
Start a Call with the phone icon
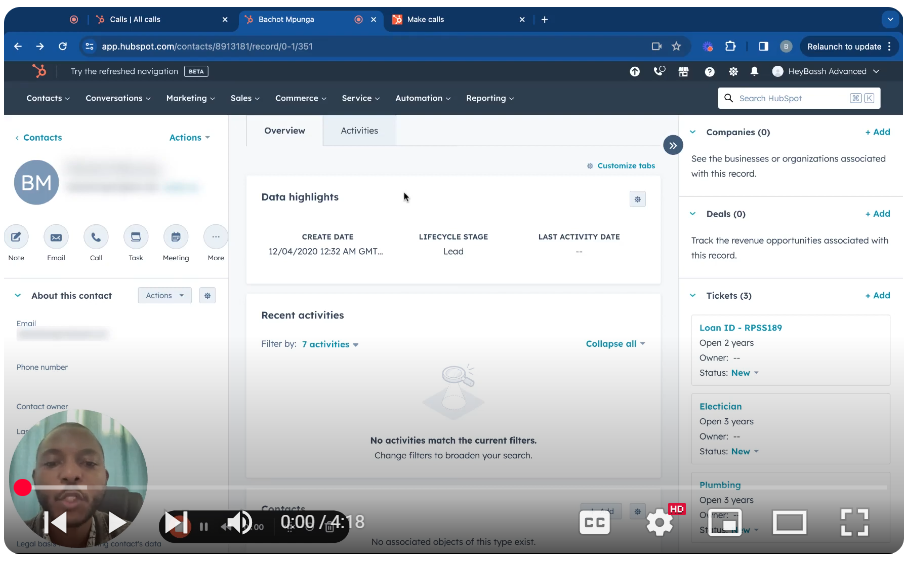(x=96, y=237)
